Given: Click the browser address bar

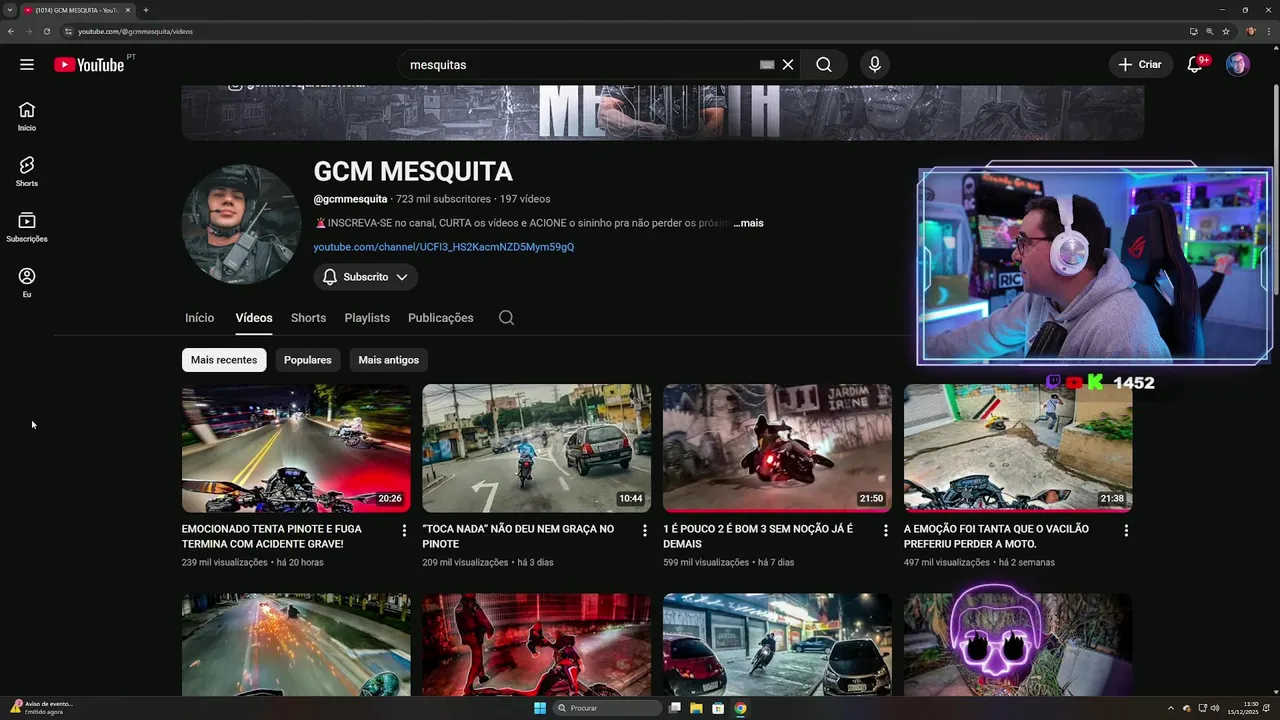Looking at the screenshot, I should pyautogui.click(x=620, y=31).
